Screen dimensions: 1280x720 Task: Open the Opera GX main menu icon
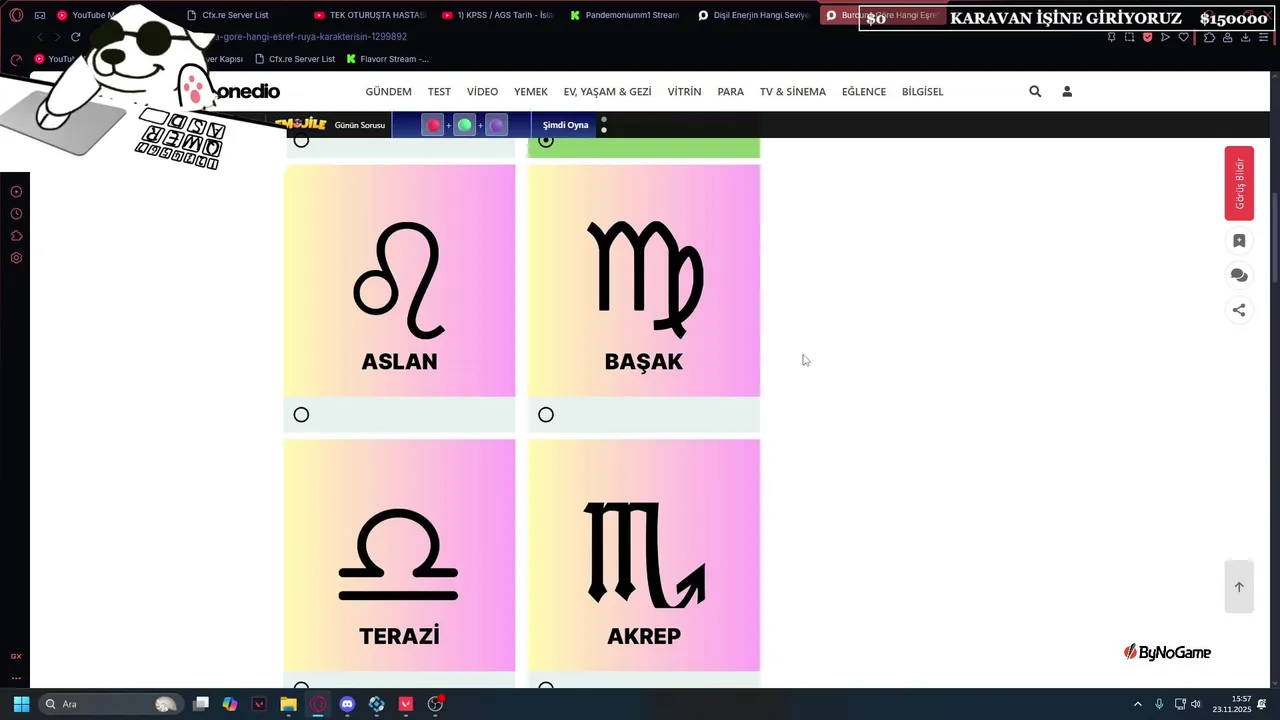coord(16,15)
